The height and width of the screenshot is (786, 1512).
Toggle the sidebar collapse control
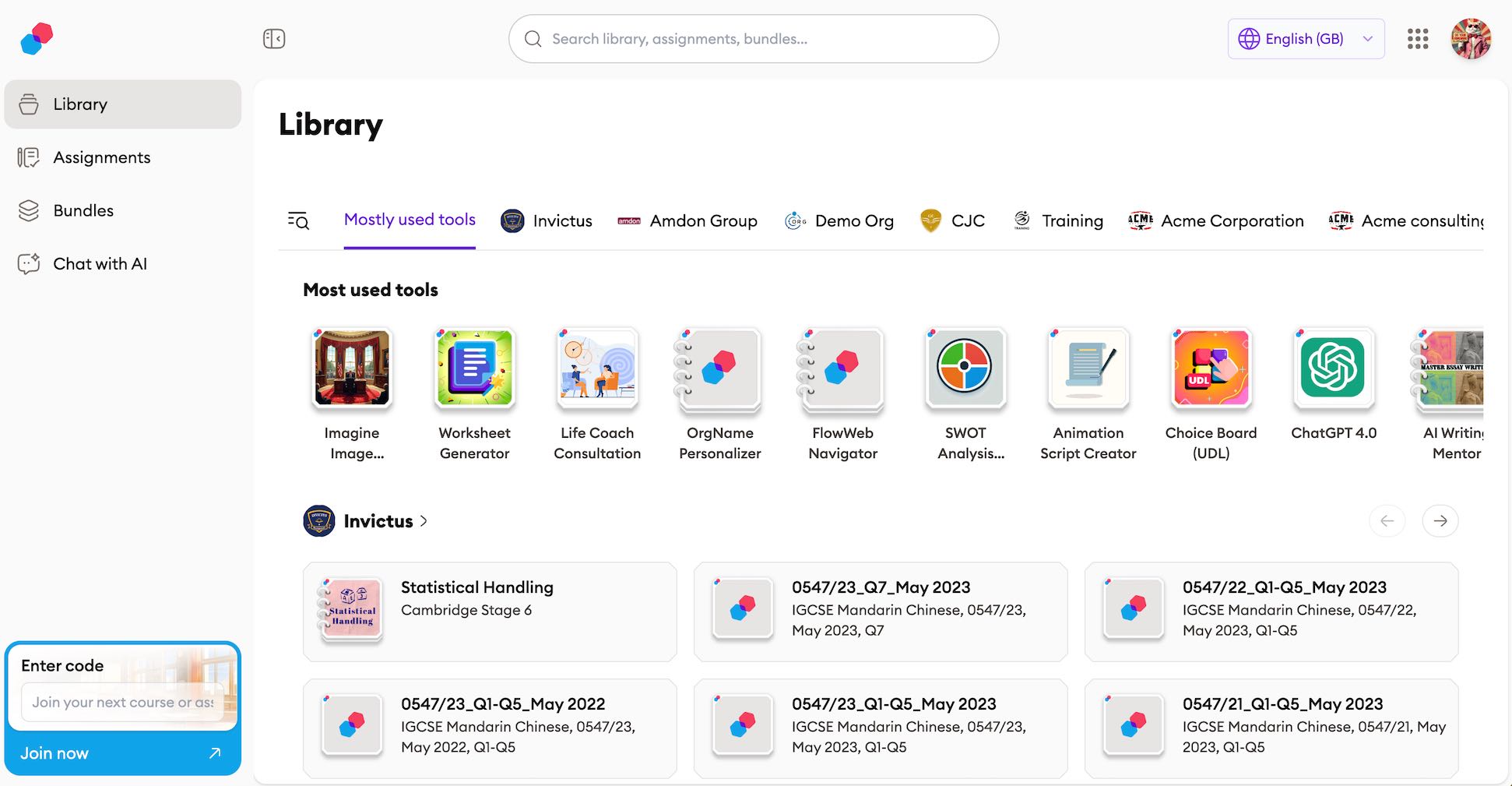pyautogui.click(x=273, y=37)
